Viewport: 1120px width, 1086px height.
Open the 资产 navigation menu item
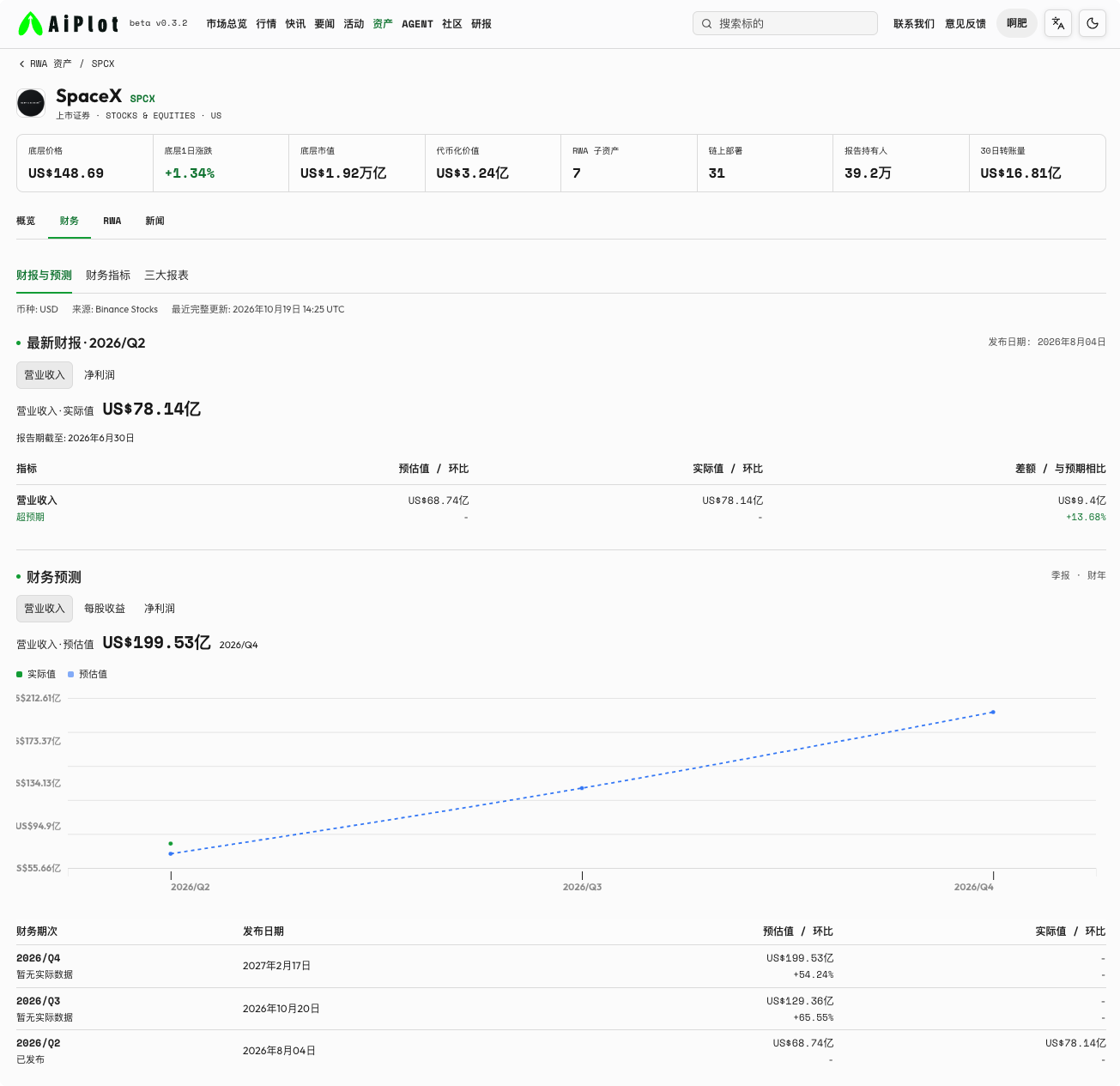(383, 24)
